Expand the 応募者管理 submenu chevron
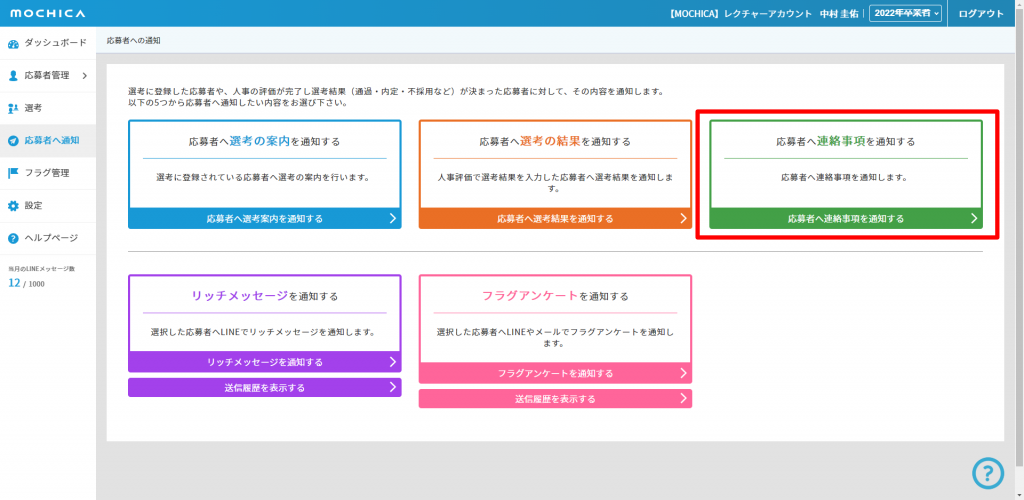The image size is (1024, 500). (x=85, y=75)
